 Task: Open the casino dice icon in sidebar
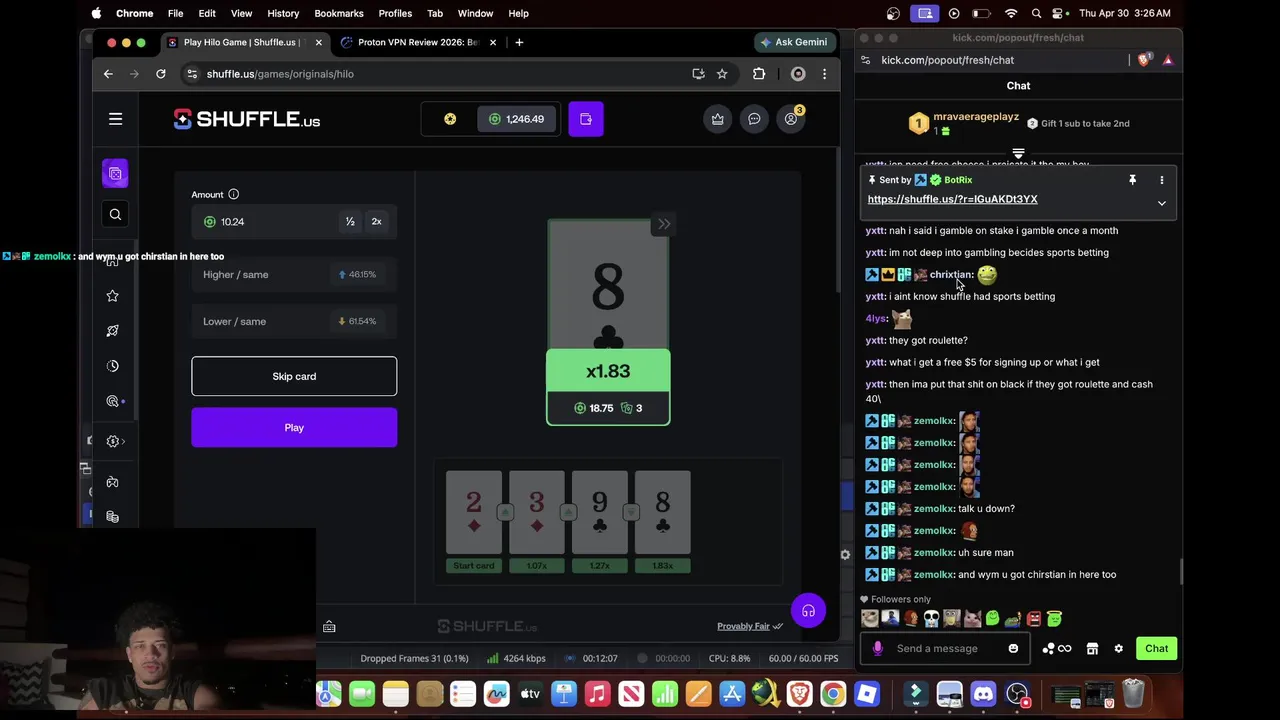(115, 174)
